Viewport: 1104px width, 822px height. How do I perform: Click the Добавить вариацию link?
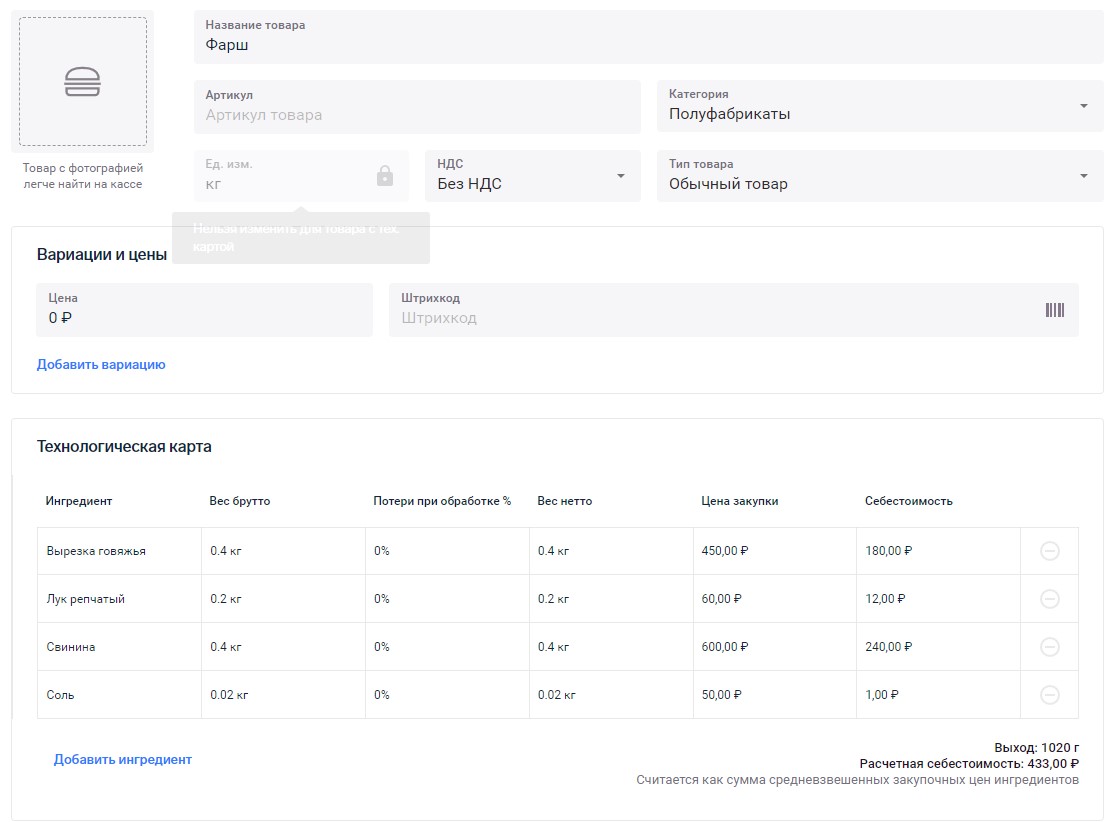[101, 364]
